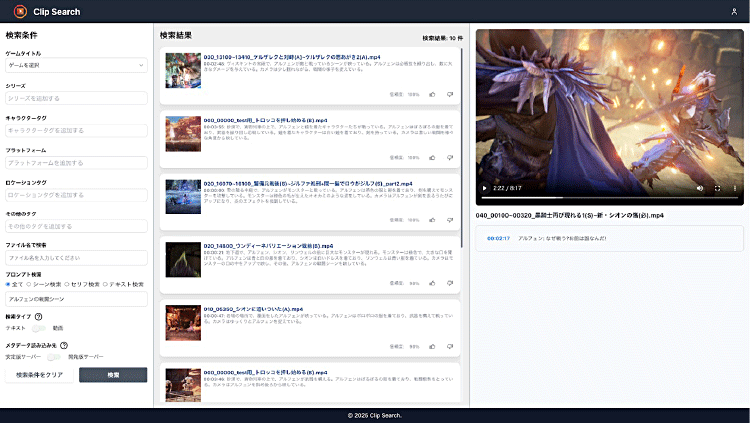The width and height of the screenshot is (750, 423).
Task: Click the 030_13100-13410 clip thumbnail
Action: click(x=183, y=71)
